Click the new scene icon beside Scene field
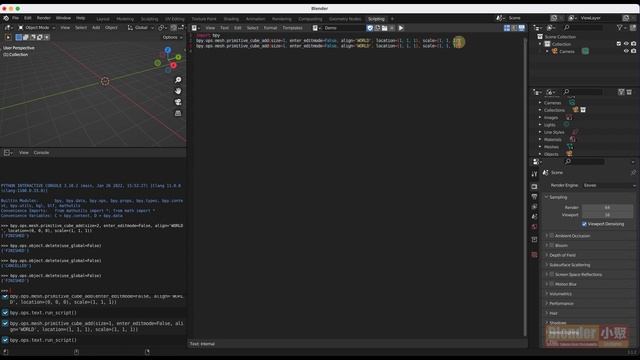 554,18
